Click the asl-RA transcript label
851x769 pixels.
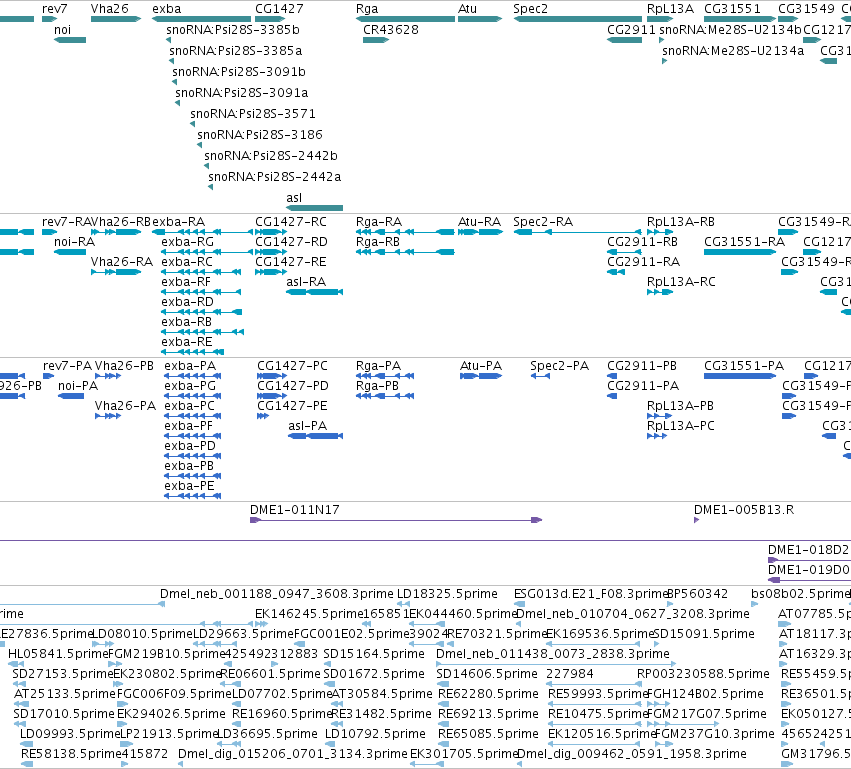click(x=306, y=282)
